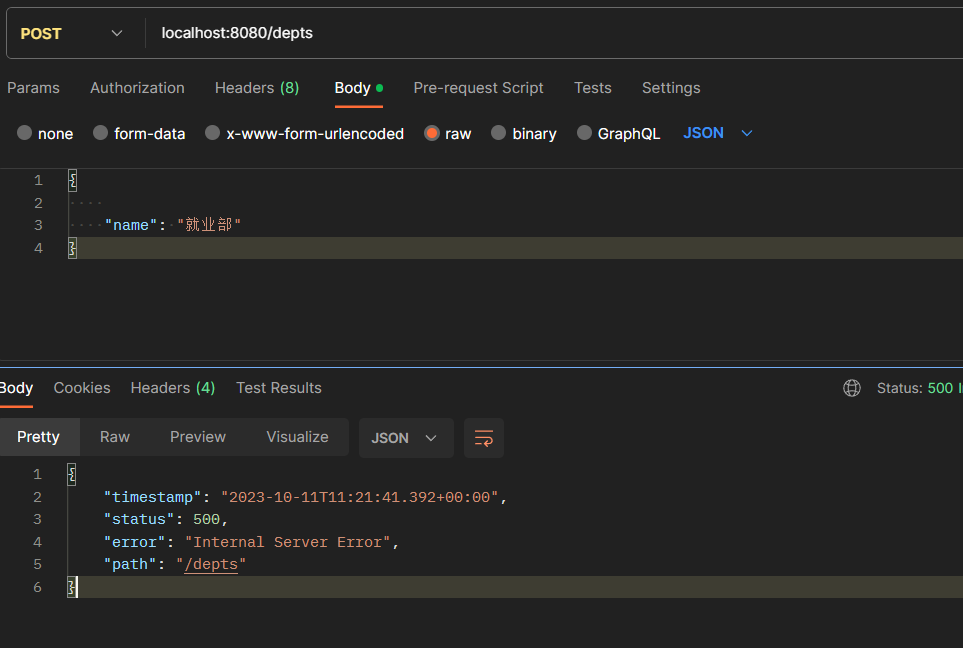Click the /depts path link in response

point(211,564)
